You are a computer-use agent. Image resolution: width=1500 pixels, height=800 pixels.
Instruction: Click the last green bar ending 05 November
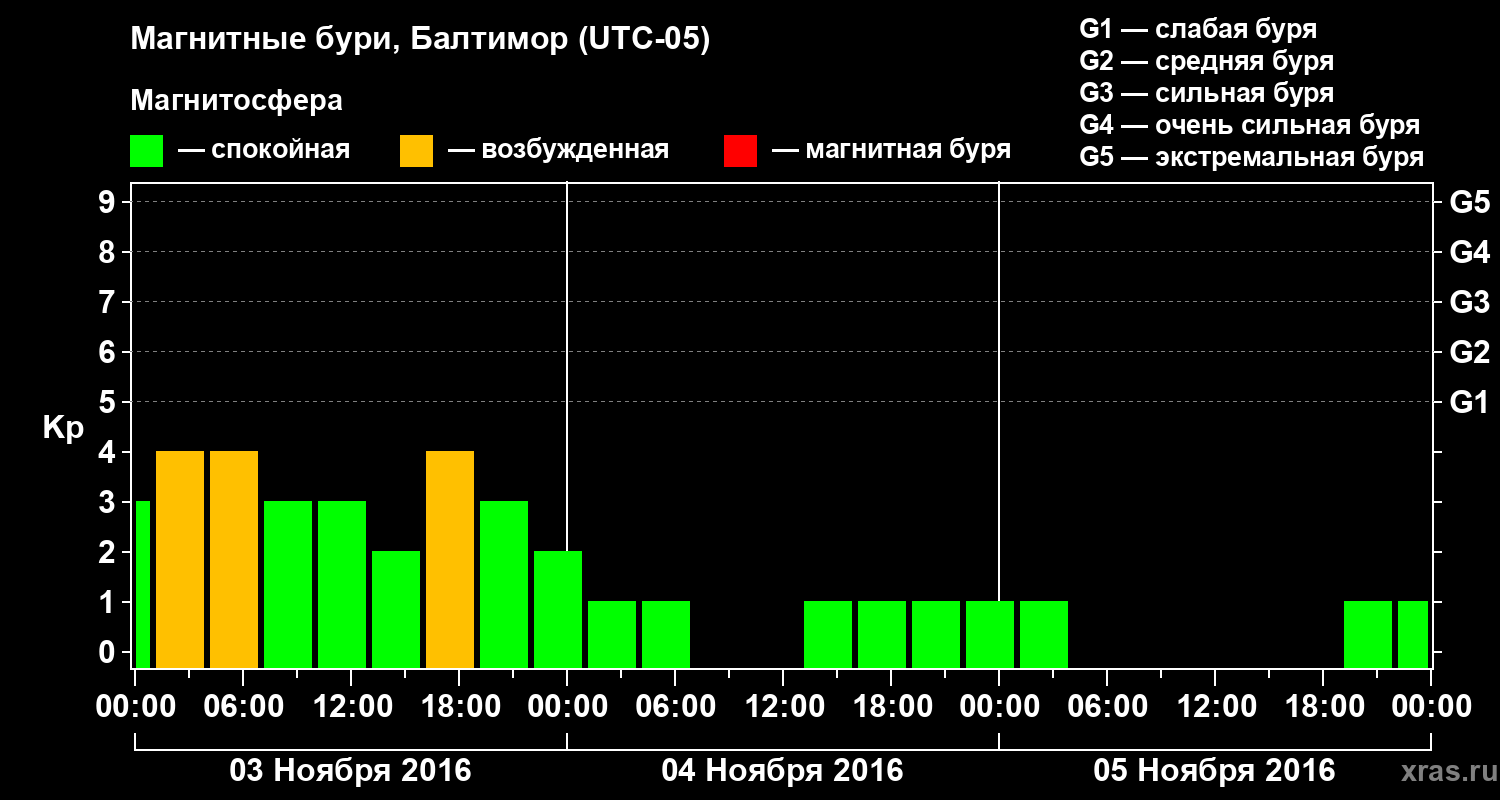[x=1413, y=634]
